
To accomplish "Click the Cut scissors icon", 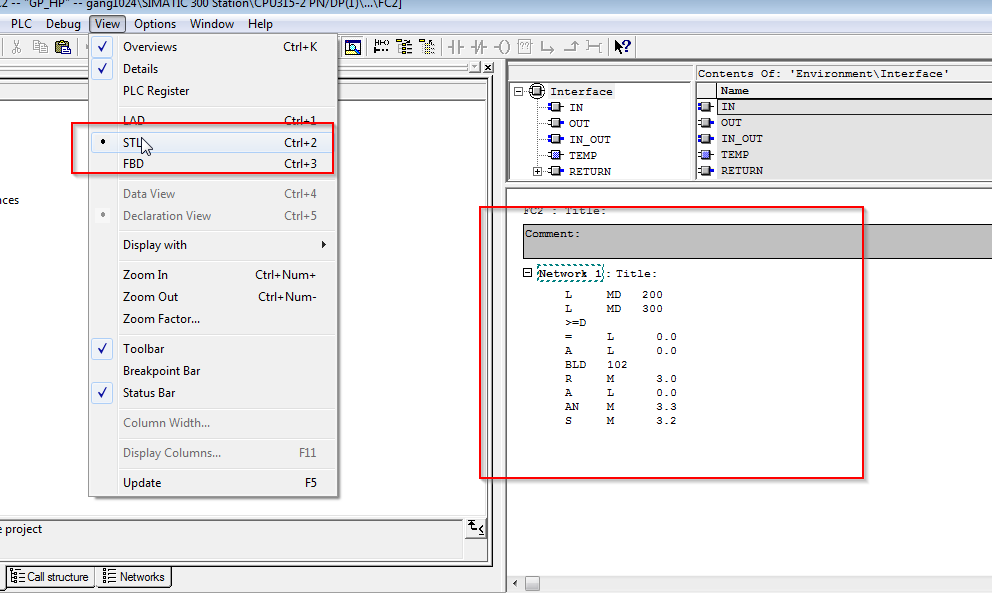I will pyautogui.click(x=16, y=46).
